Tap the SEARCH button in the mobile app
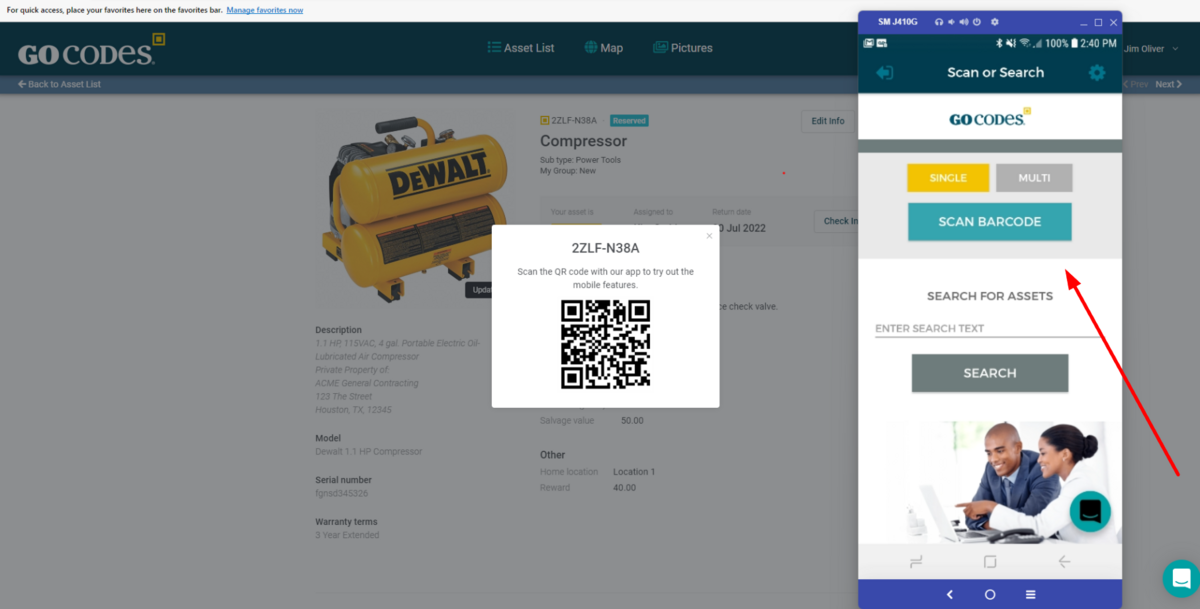The width and height of the screenshot is (1200, 609). pyautogui.click(x=990, y=373)
